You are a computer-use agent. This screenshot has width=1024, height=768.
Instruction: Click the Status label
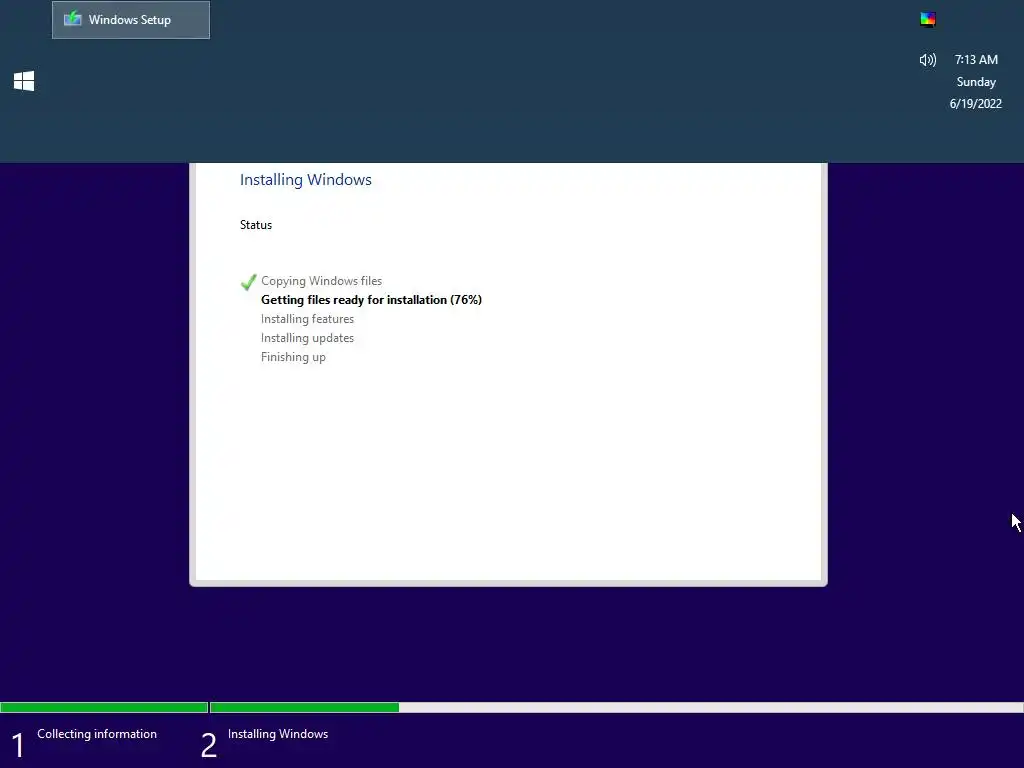[256, 225]
